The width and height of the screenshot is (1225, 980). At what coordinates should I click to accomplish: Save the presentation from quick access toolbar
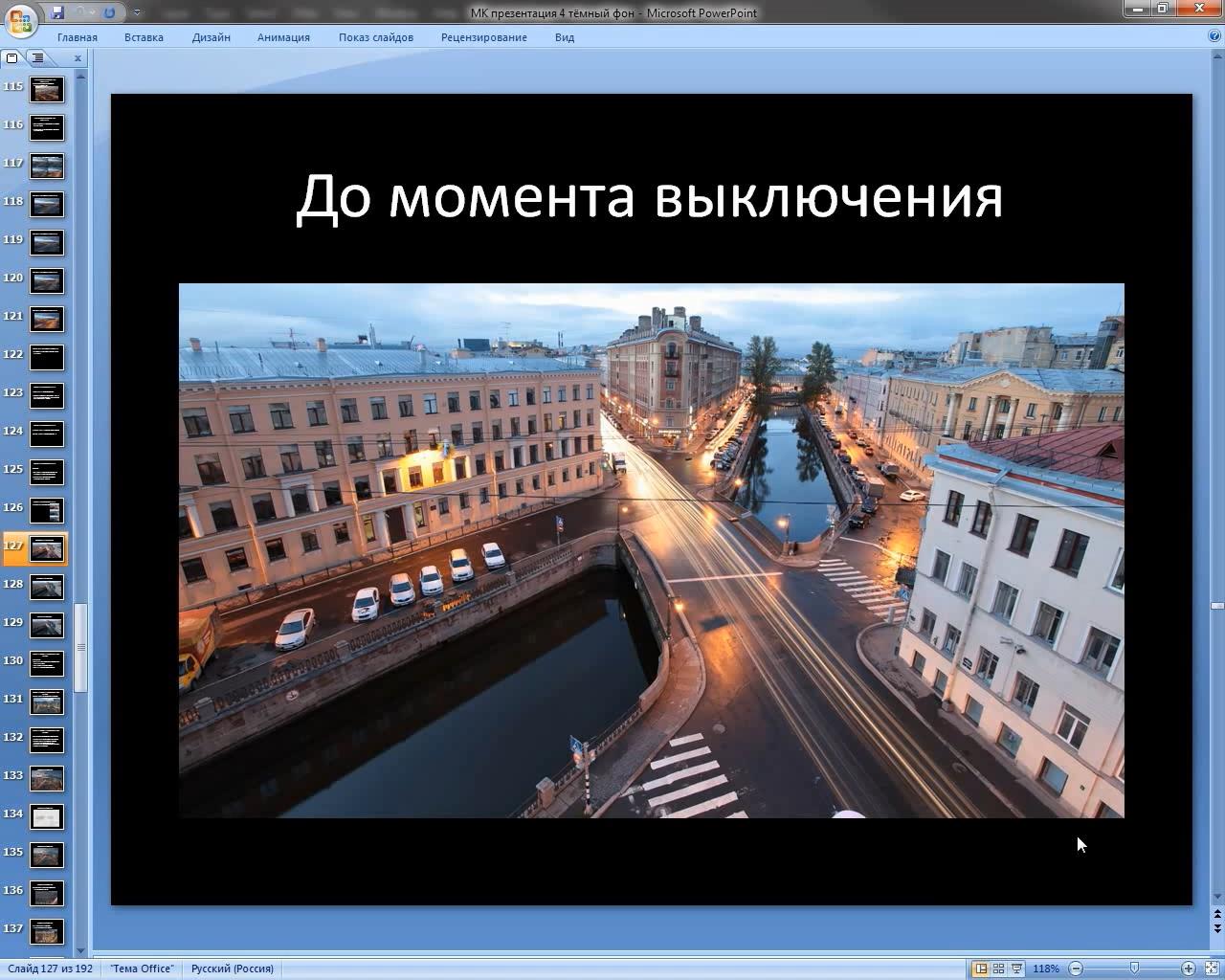(57, 13)
